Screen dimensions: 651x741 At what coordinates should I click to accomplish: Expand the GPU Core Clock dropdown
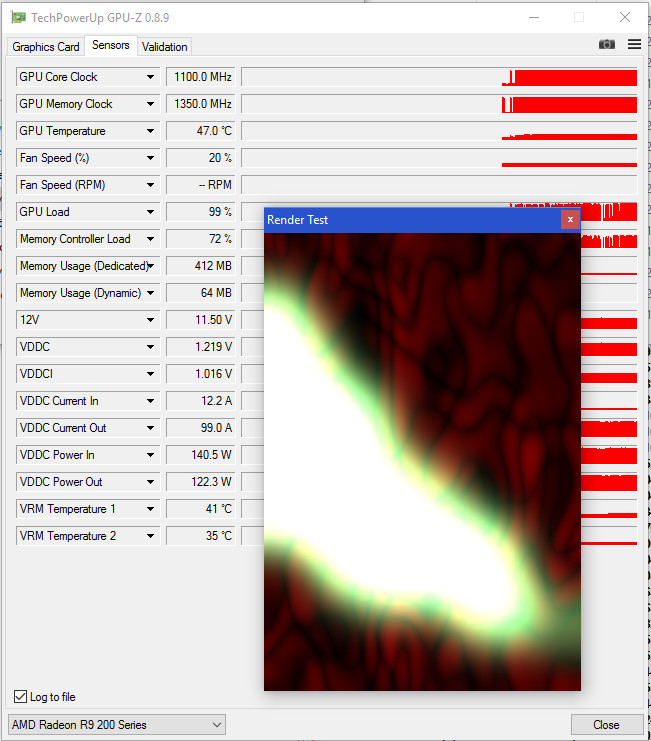click(150, 77)
